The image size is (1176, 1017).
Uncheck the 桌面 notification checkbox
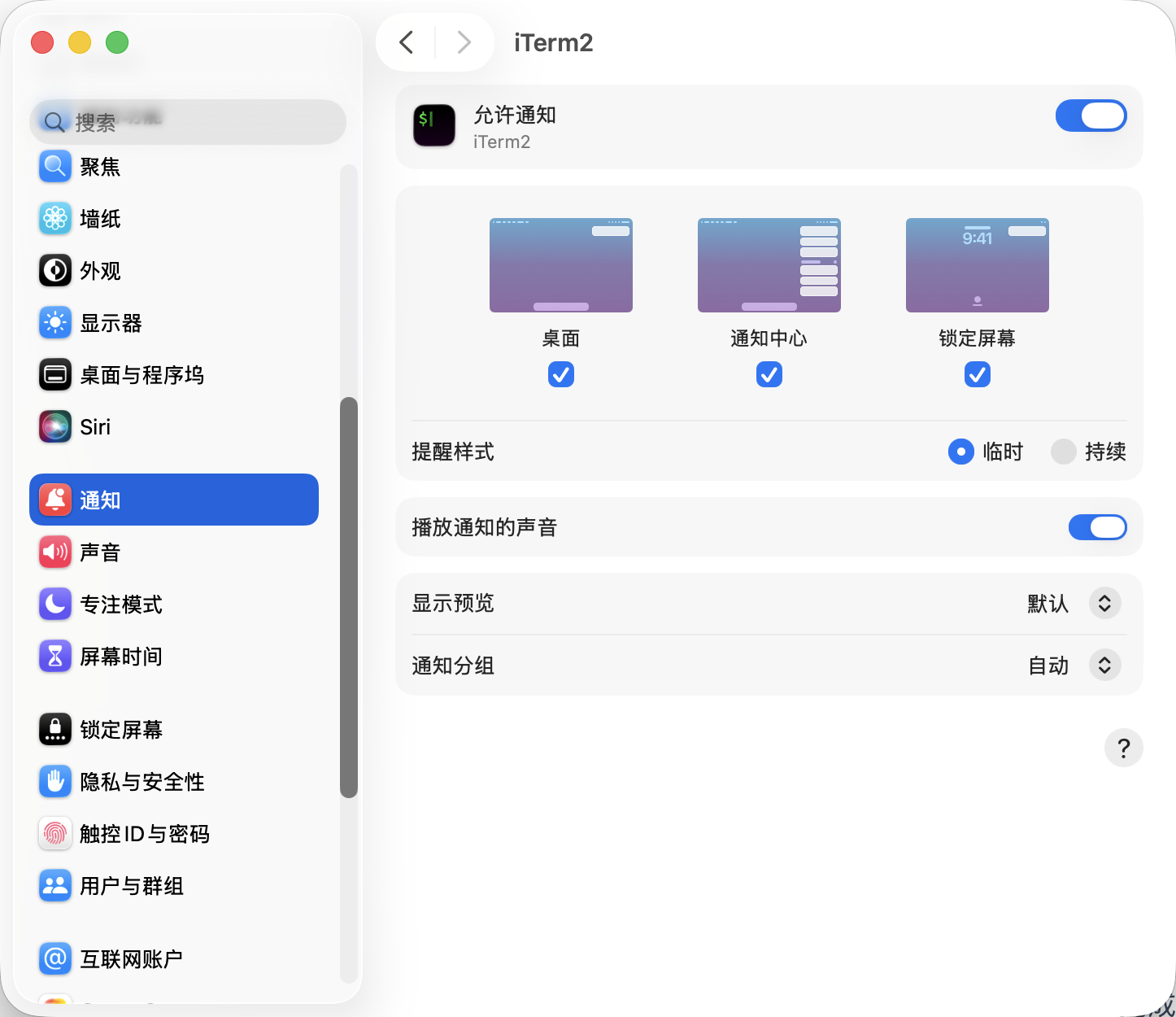point(561,374)
